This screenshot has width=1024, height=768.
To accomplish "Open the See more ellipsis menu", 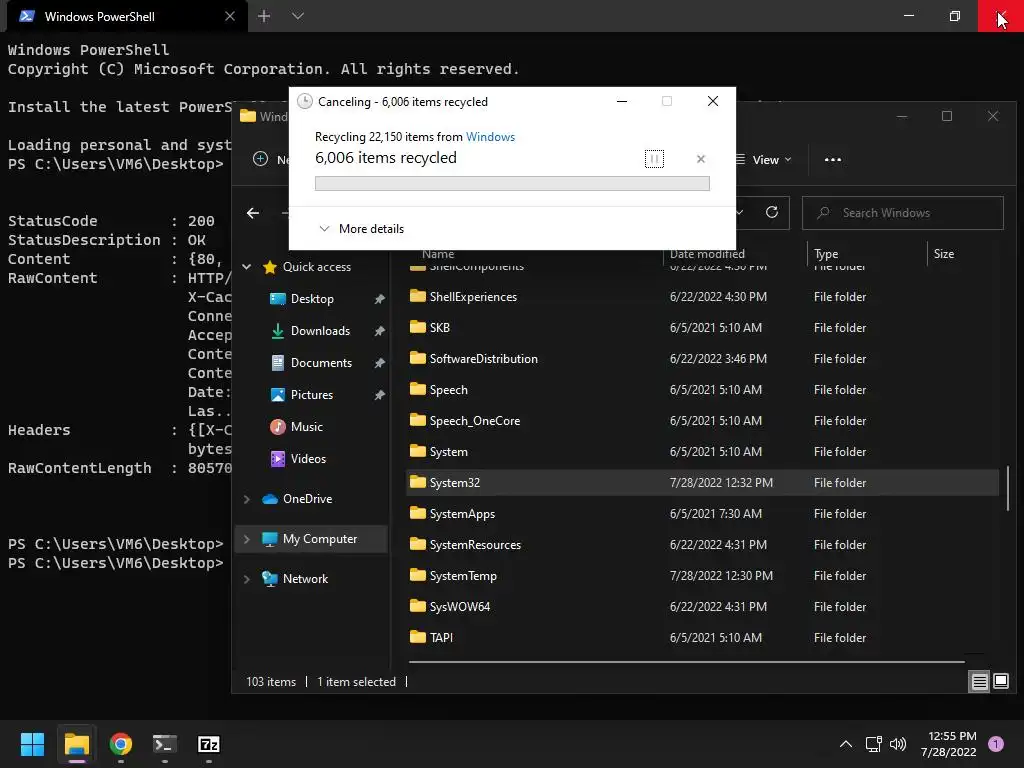I will click(x=833, y=160).
